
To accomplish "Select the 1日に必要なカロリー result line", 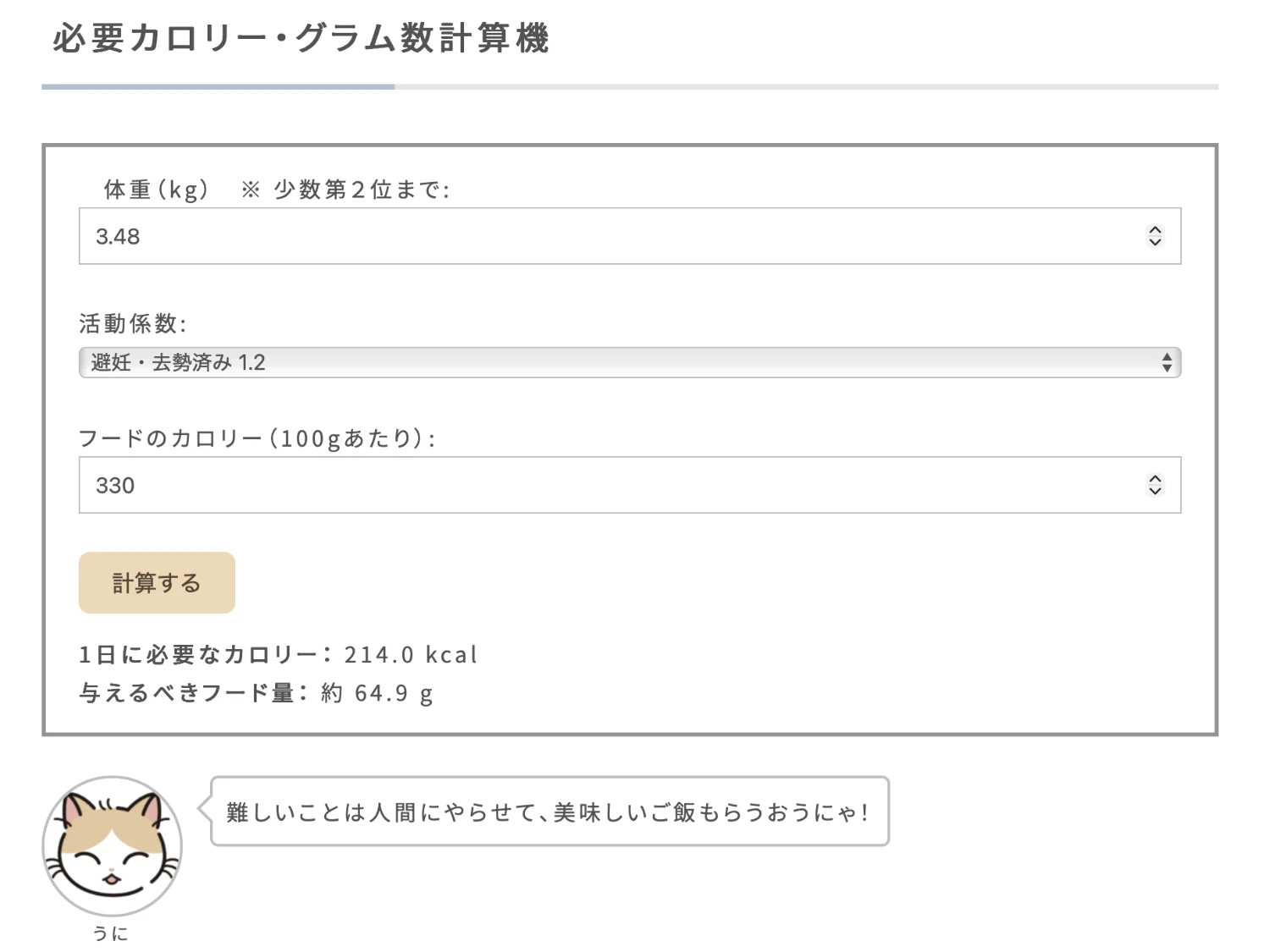I will [278, 655].
